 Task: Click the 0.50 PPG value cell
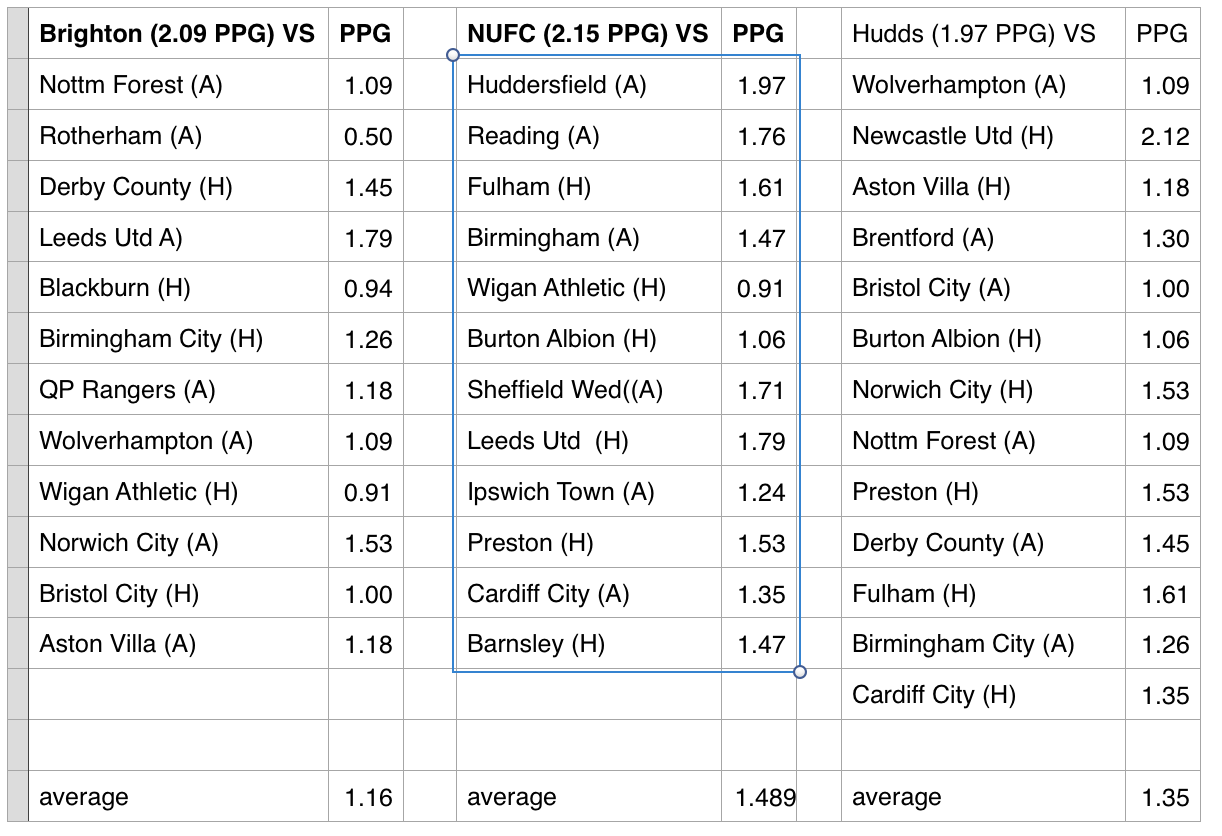click(x=366, y=136)
